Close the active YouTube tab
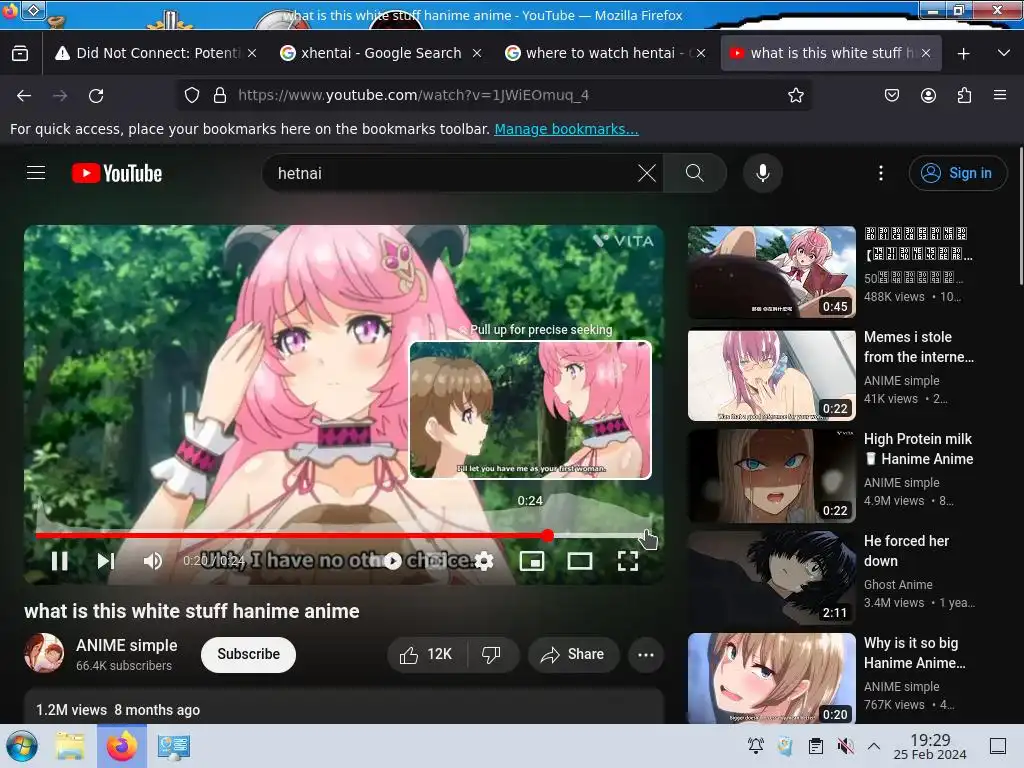1024x768 pixels. click(x=926, y=53)
